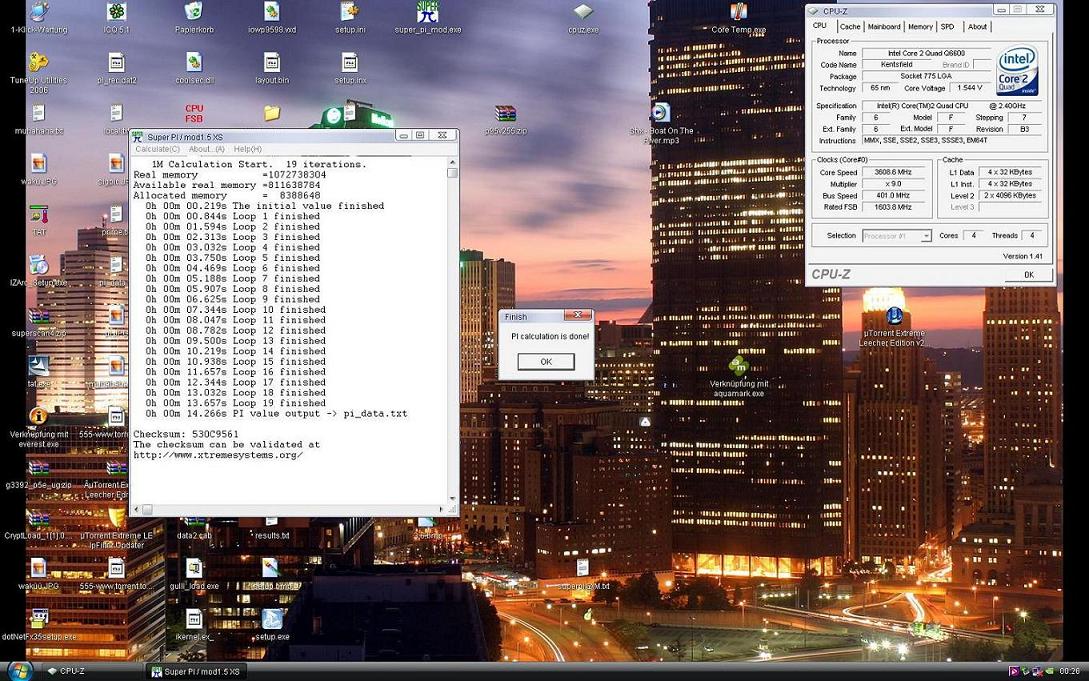The image size is (1089, 681).
Task: Select the setup.ini file icon
Action: (350, 18)
